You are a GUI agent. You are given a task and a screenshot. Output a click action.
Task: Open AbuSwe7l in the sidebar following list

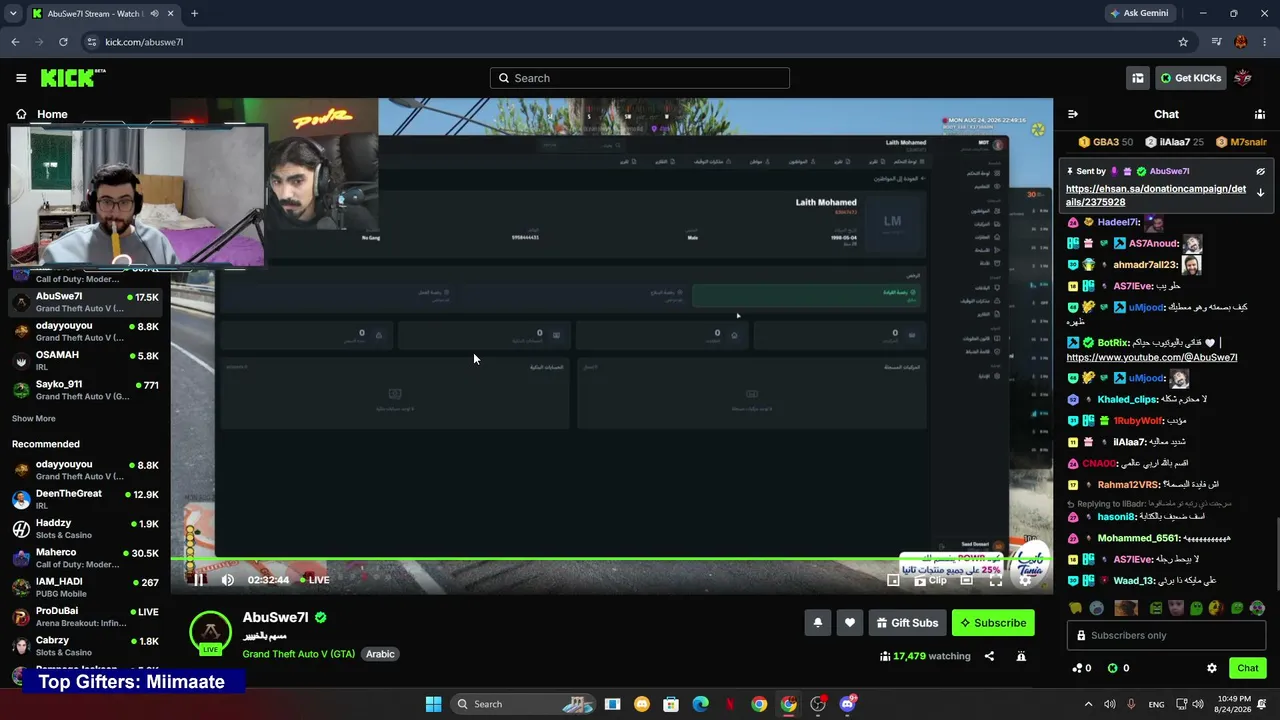[x=85, y=302]
